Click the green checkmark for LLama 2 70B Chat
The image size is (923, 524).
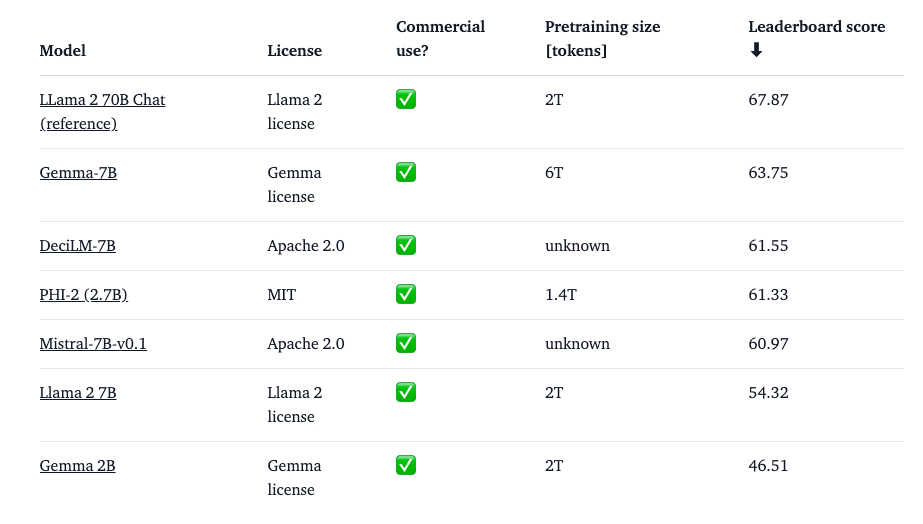pyautogui.click(x=406, y=99)
